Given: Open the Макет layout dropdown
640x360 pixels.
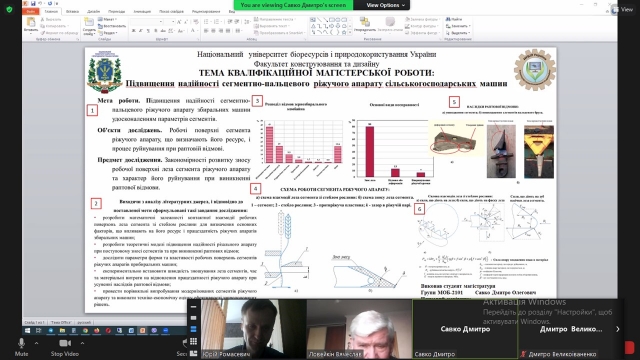Looking at the screenshot, I should (107, 19).
